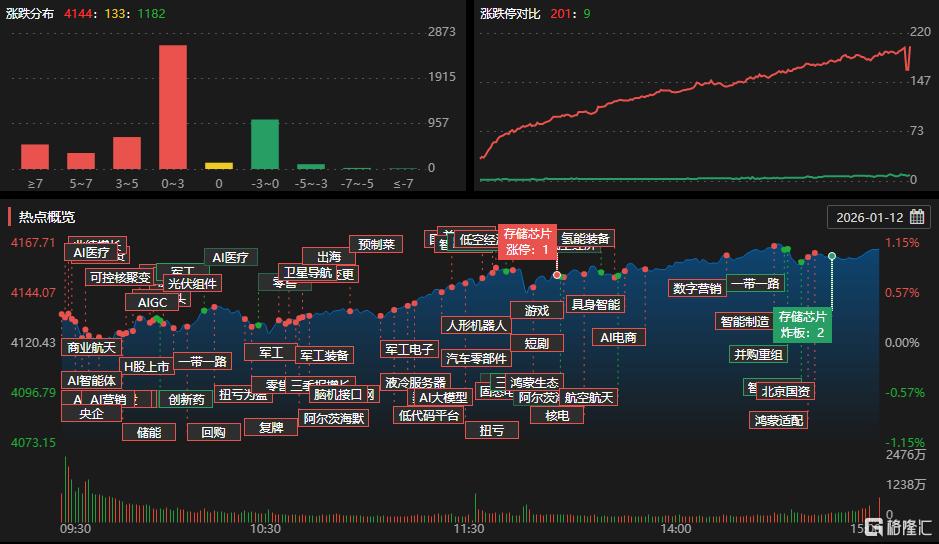This screenshot has width=939, height=544.
Task: Select the 央企 tag
Action: tap(92, 413)
